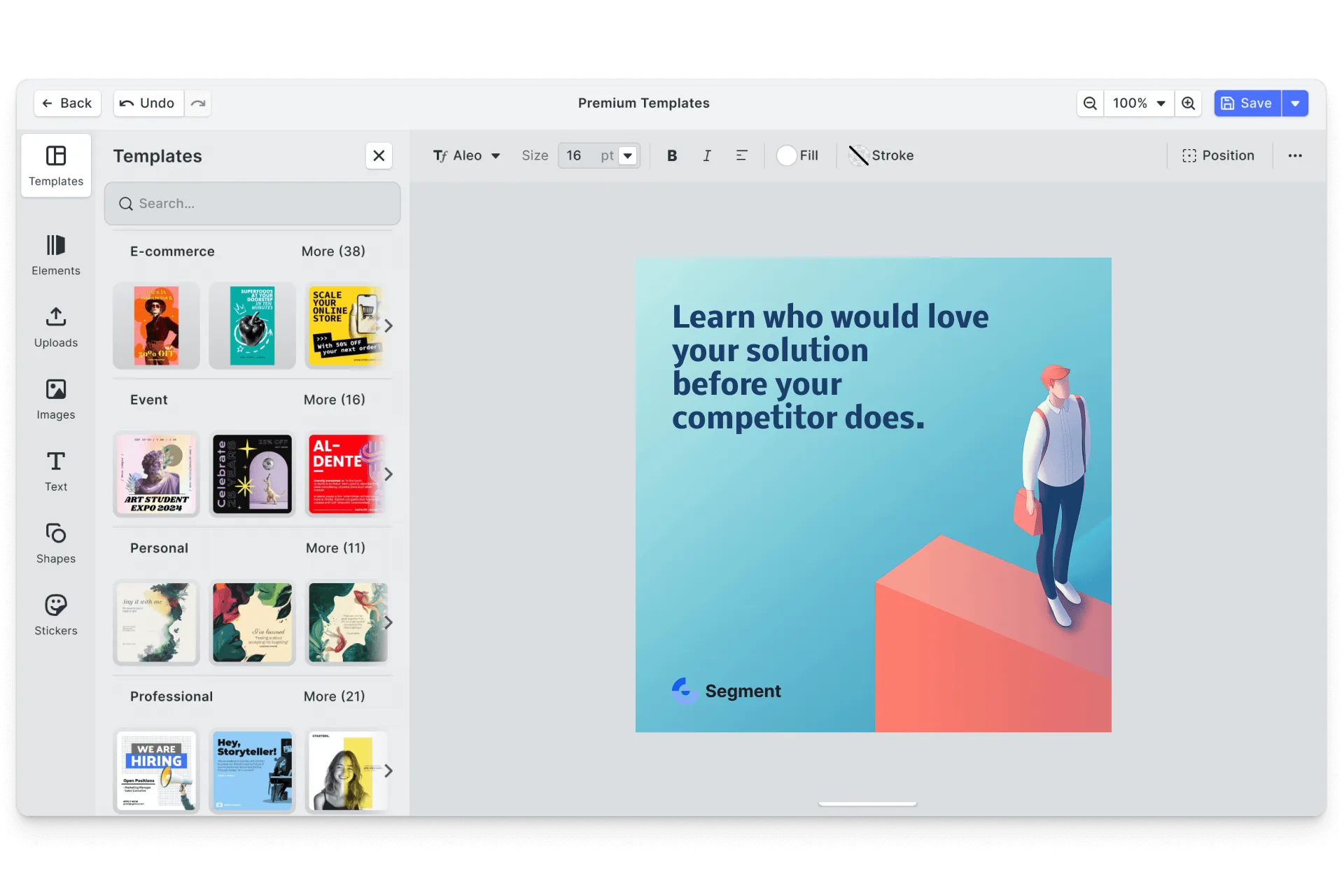Viewport: 1344px width, 896px height.
Task: Select the Professional category heading
Action: tap(171, 696)
